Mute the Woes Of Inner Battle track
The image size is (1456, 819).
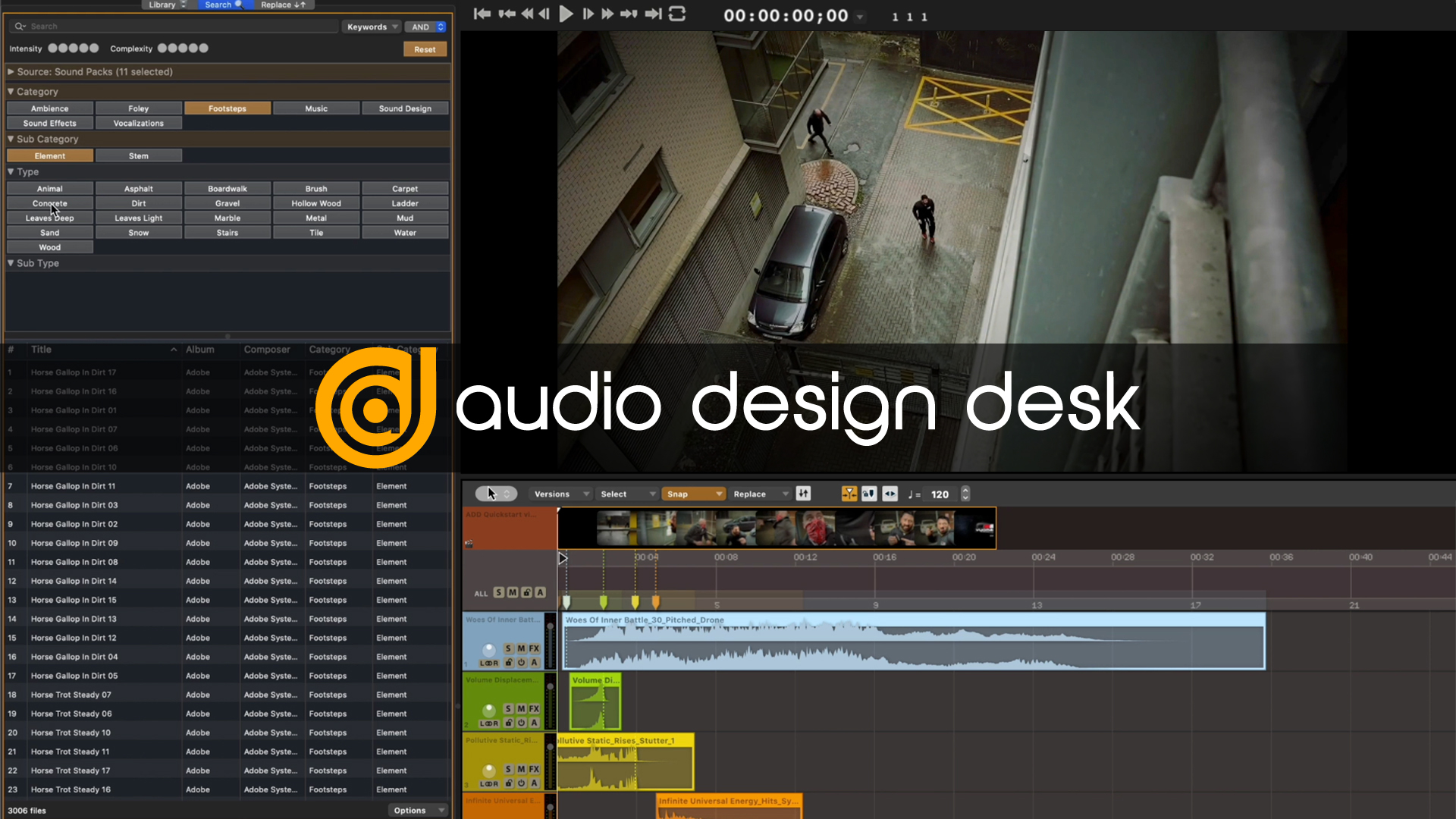click(522, 648)
